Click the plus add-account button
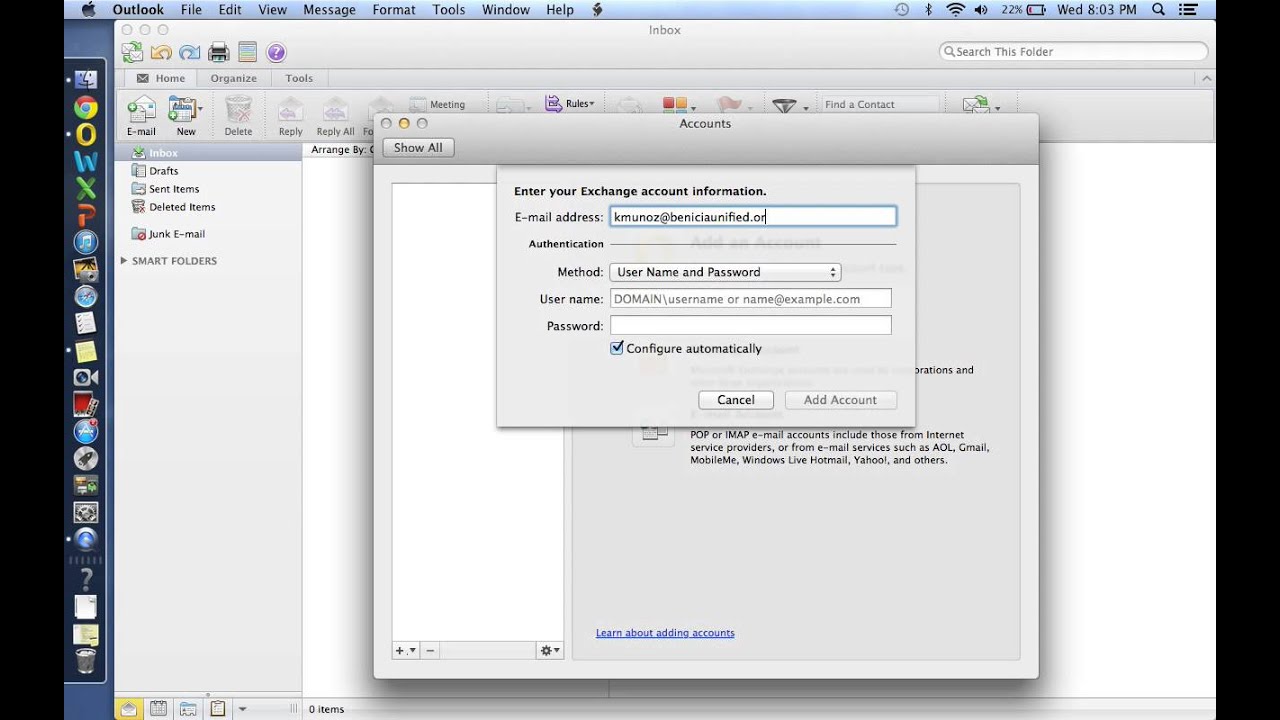Viewport: 1280px width, 720px height. [x=405, y=650]
